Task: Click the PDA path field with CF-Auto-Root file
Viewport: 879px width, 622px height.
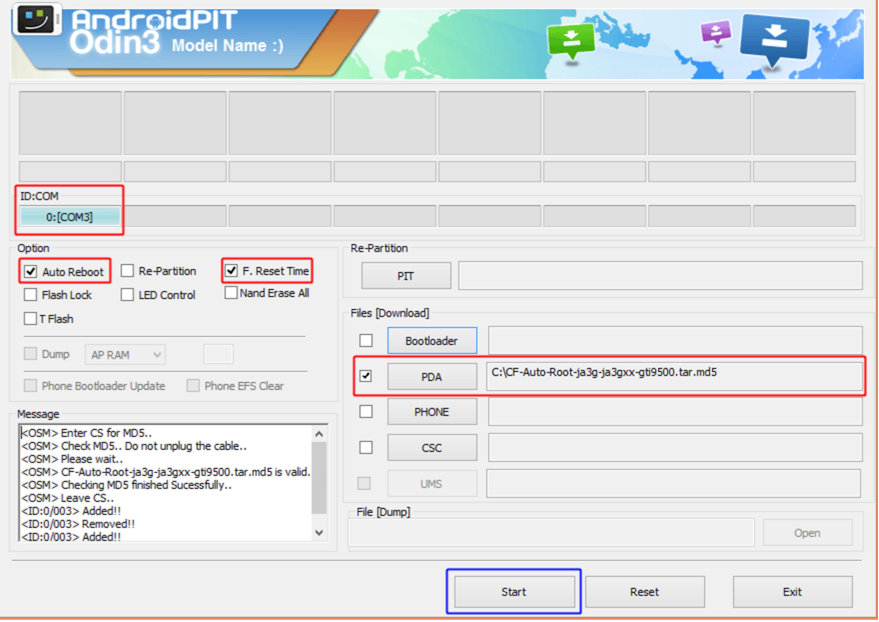Action: (x=674, y=376)
